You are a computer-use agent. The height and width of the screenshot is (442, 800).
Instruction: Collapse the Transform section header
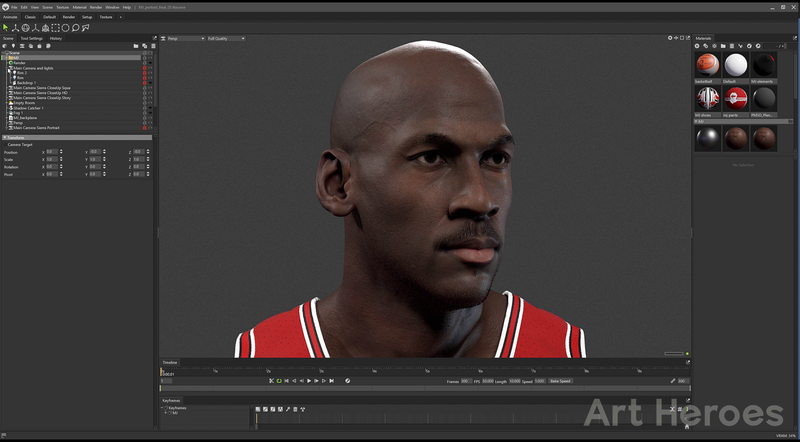pos(77,137)
